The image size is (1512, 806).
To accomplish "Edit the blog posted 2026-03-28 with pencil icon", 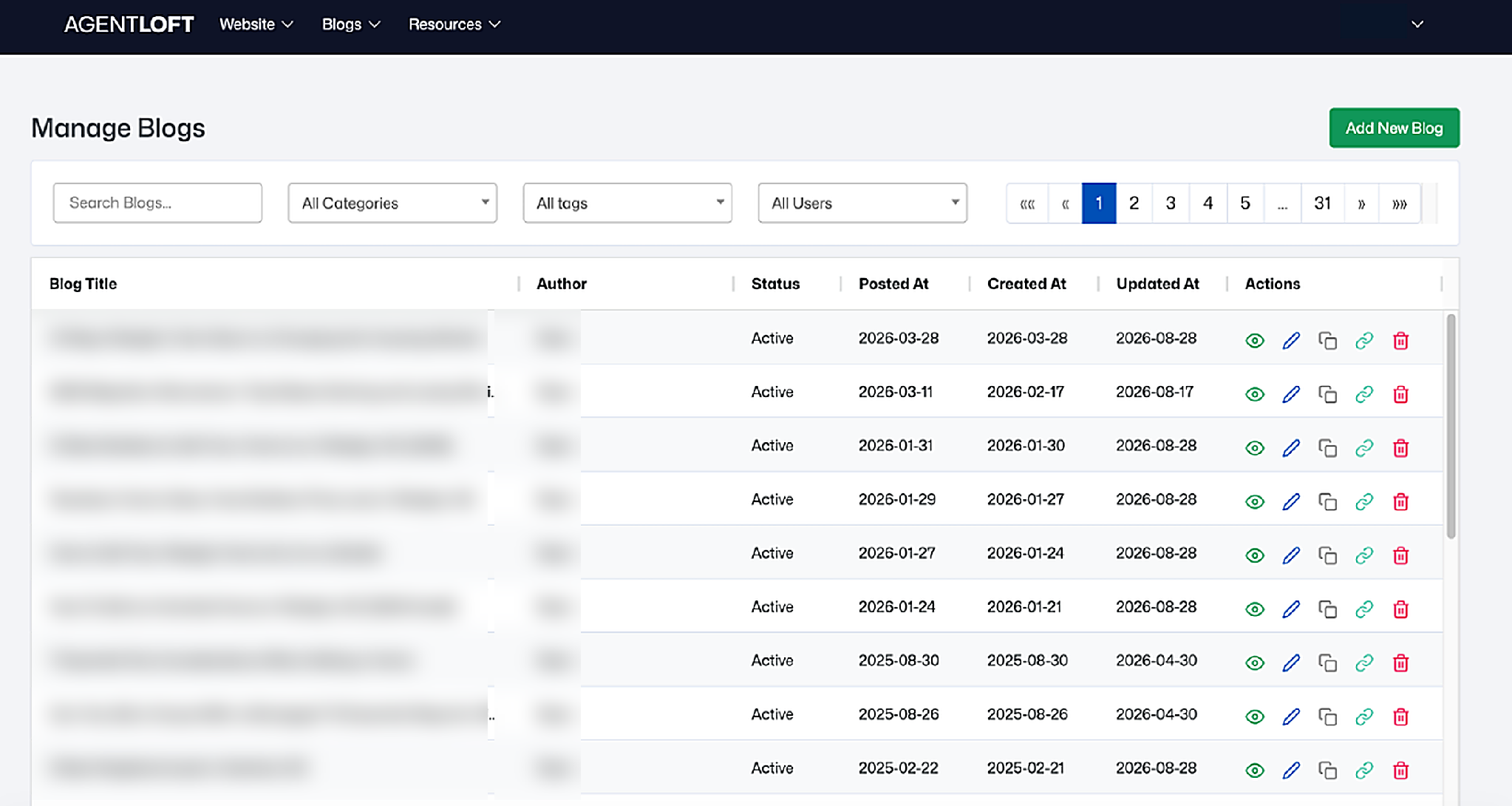I will pyautogui.click(x=1291, y=341).
